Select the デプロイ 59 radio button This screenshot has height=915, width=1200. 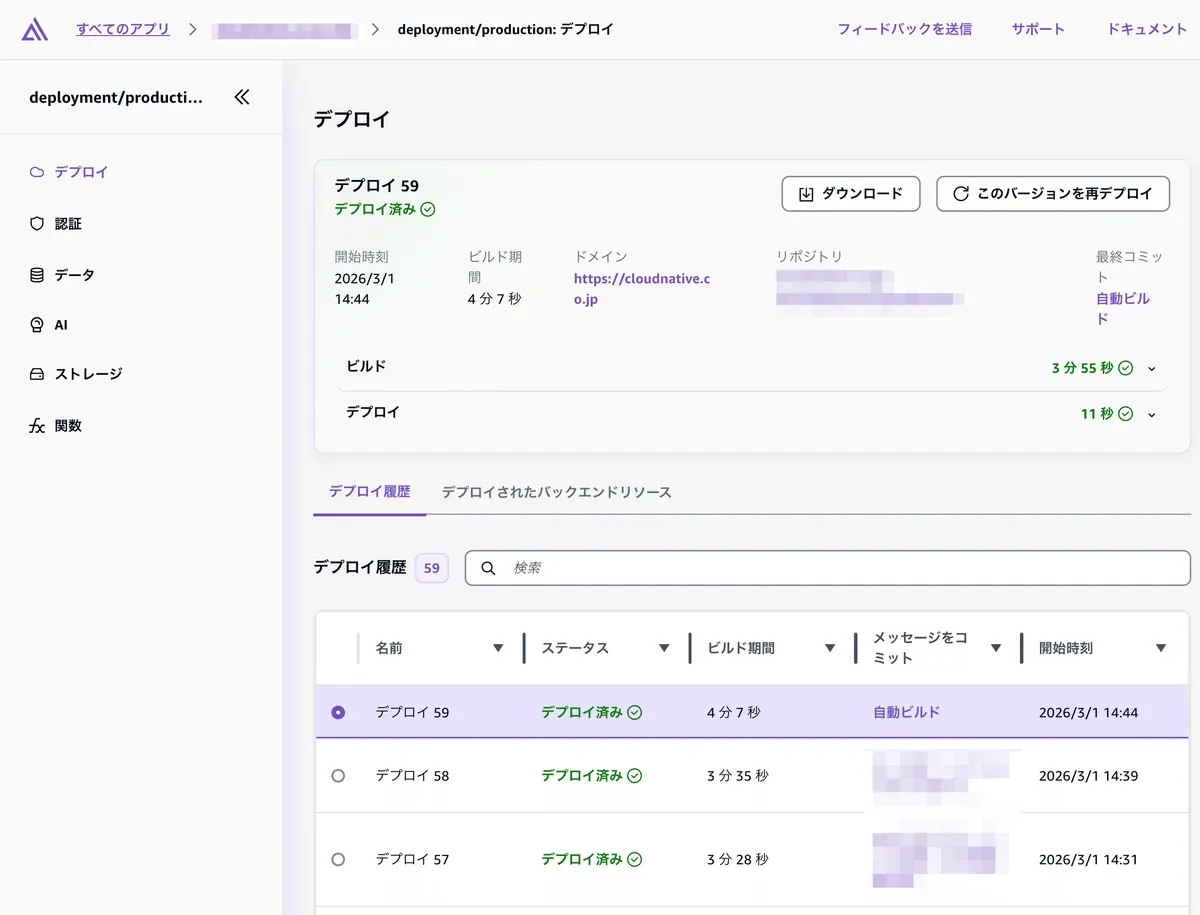338,713
